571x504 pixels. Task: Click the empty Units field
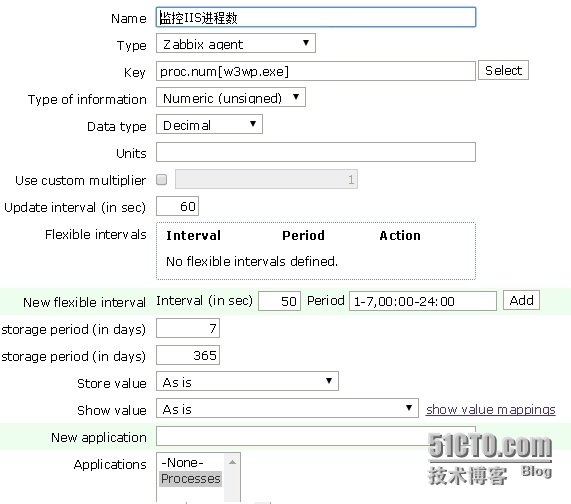[x=316, y=152]
